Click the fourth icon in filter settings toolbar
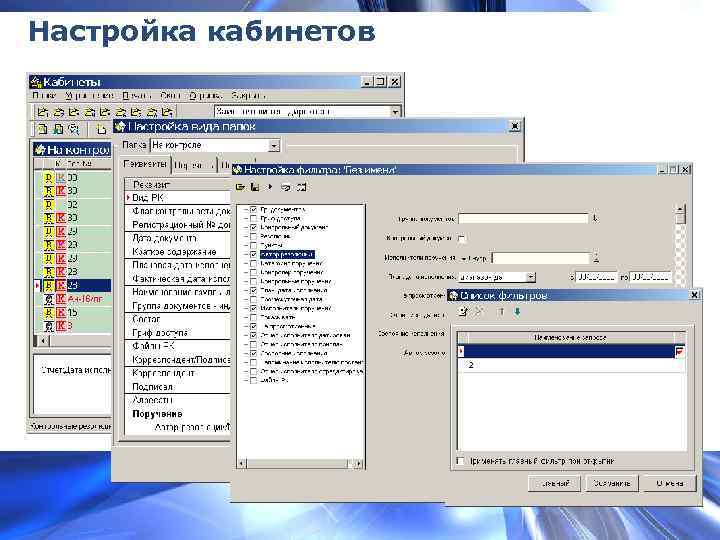The image size is (720, 540). point(286,187)
